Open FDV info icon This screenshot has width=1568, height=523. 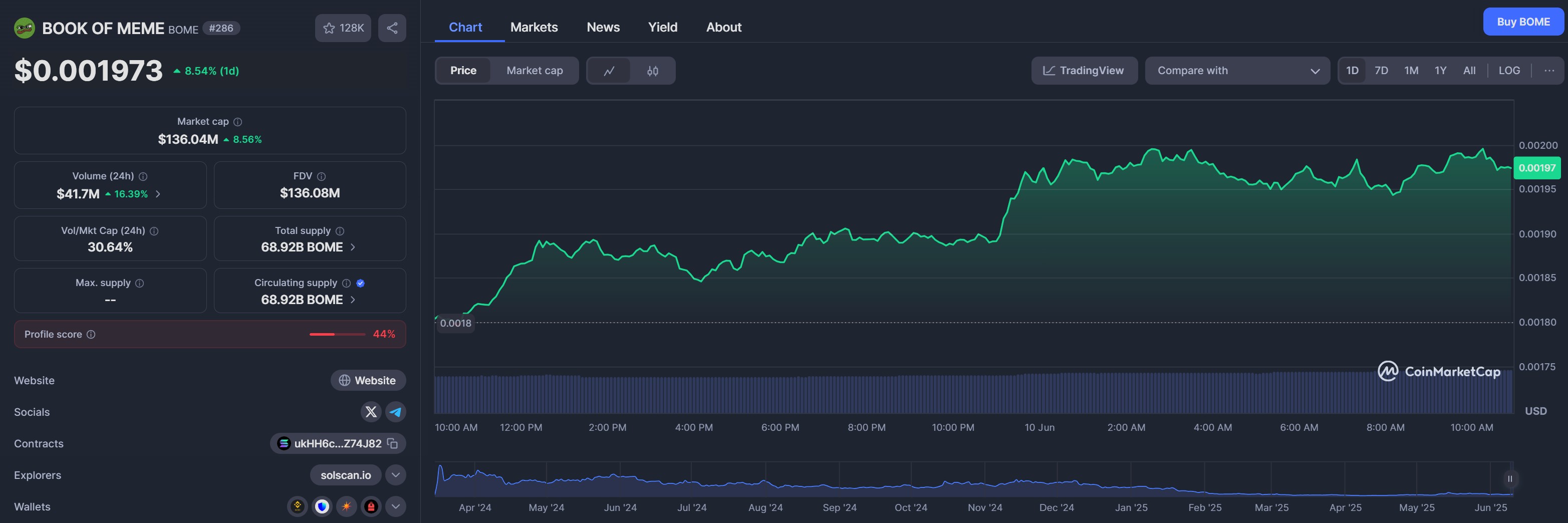click(322, 176)
